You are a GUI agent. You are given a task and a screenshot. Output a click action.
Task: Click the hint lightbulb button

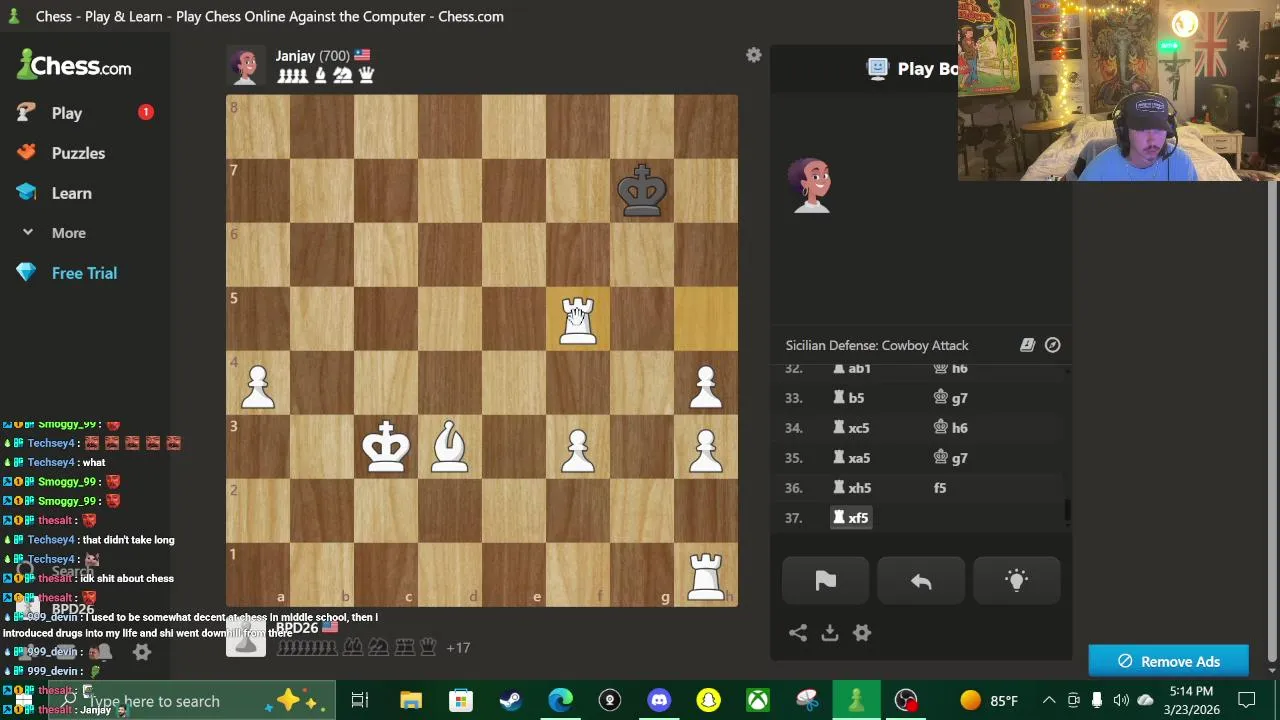pos(1016,581)
